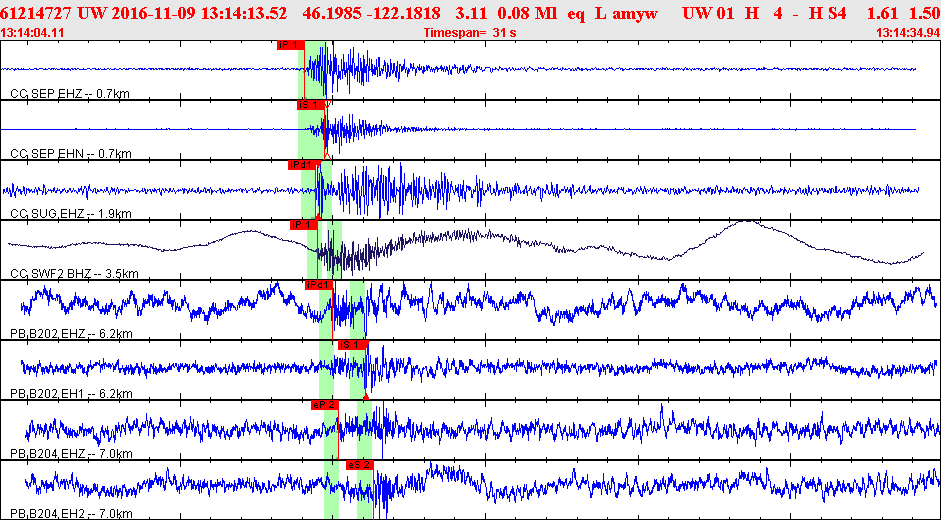This screenshot has width=941, height=520.
Task: Select the iP 1 pick flag on CC SEP EHZ
Action: pyautogui.click(x=290, y=45)
